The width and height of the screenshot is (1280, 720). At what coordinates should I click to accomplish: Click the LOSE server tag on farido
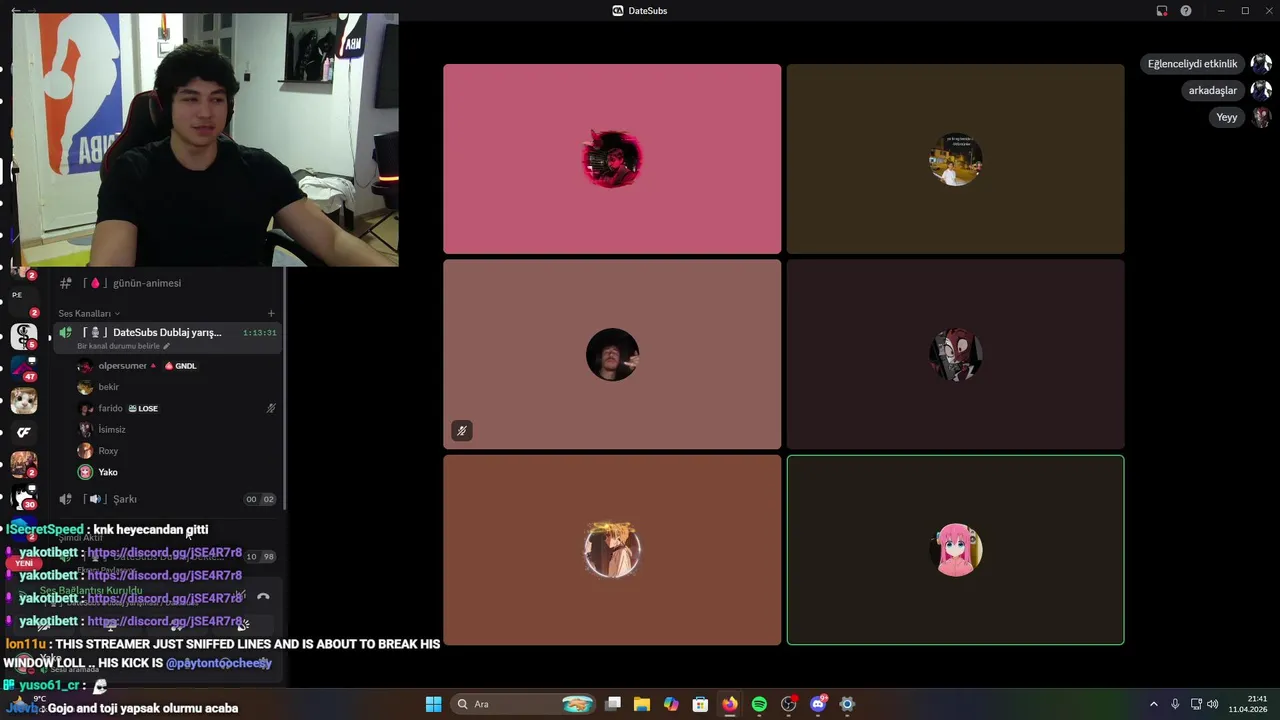pos(143,408)
